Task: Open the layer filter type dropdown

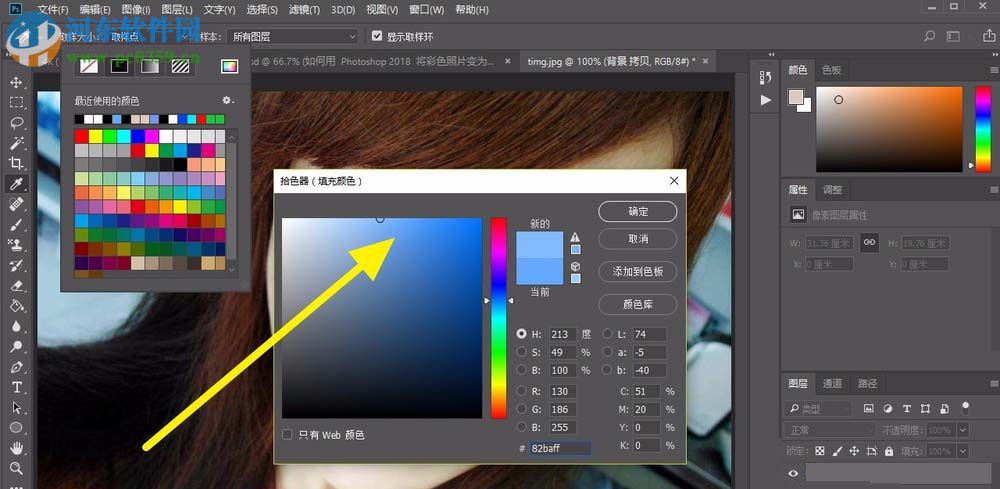Action: point(818,409)
